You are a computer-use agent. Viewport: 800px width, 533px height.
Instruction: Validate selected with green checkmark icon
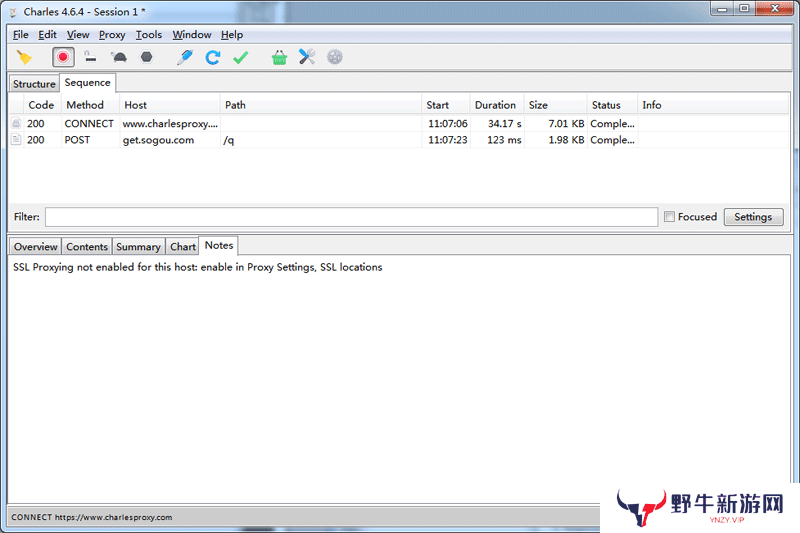point(241,57)
